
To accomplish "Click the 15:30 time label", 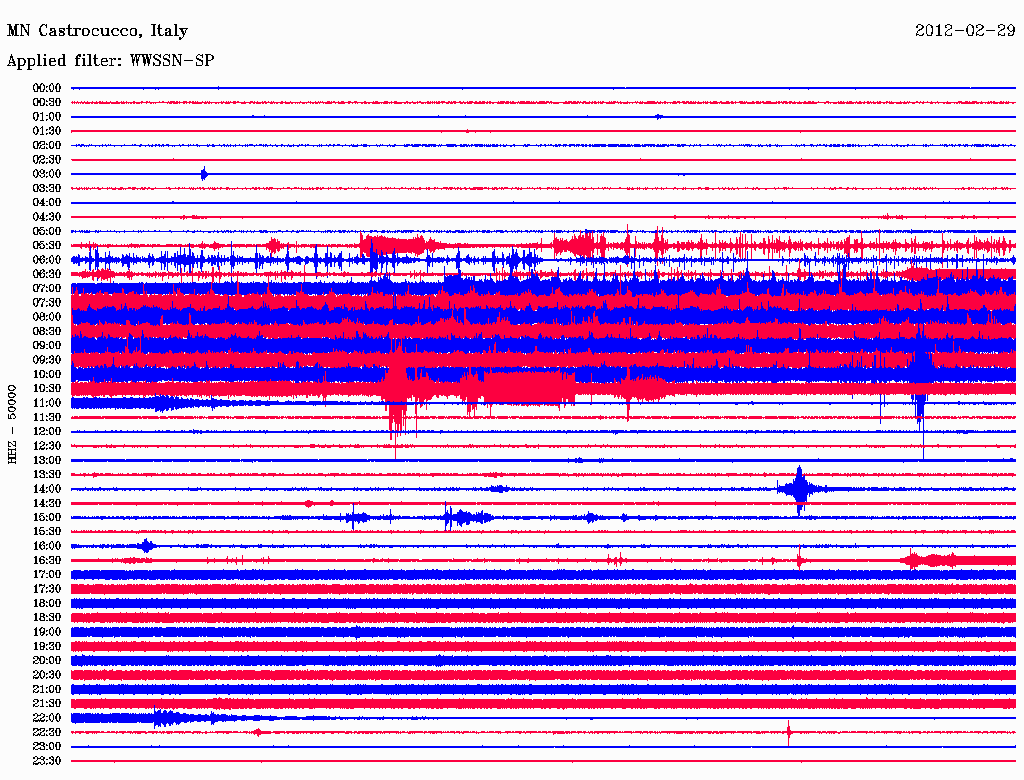I will pyautogui.click(x=47, y=531).
